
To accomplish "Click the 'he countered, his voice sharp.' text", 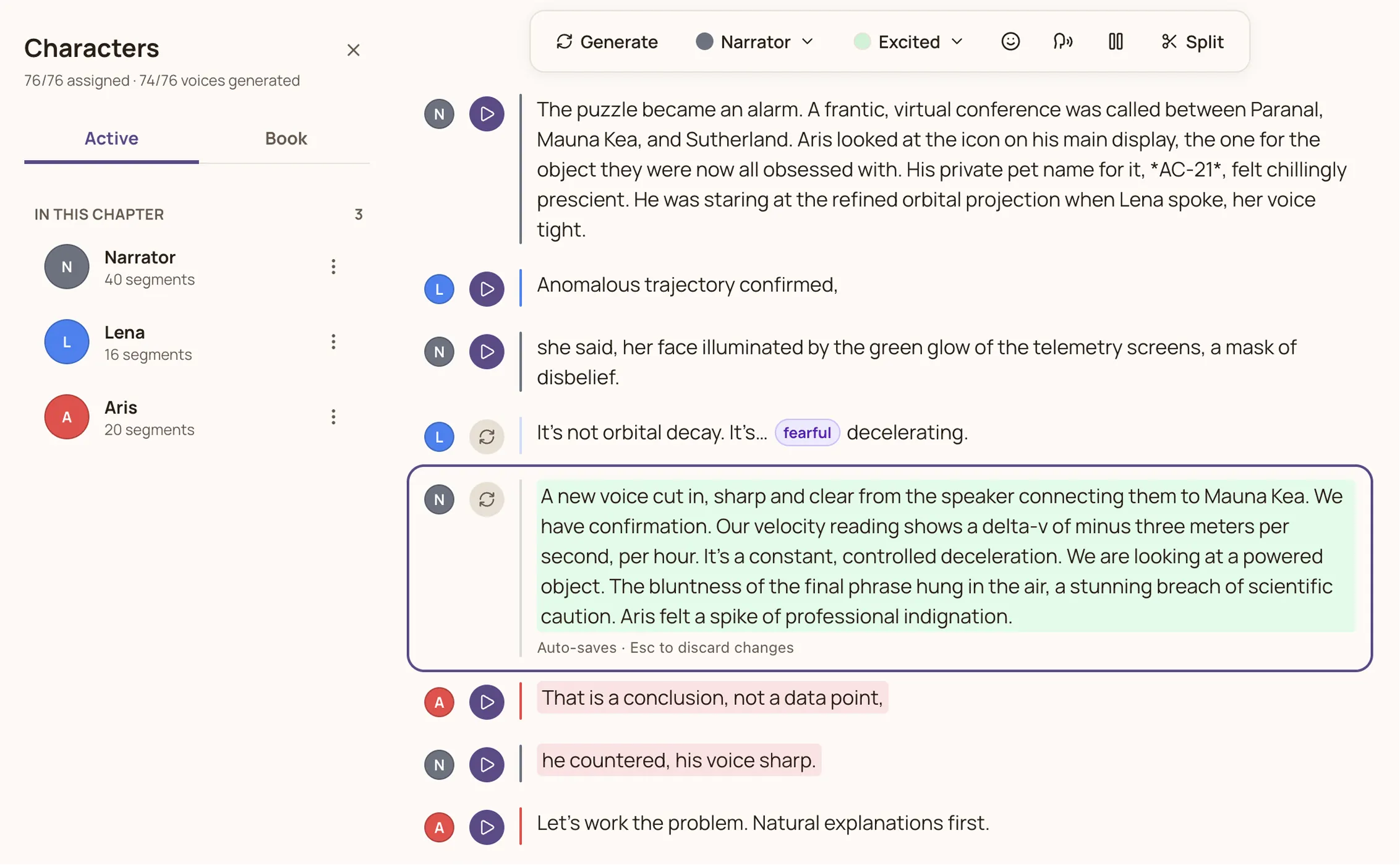I will (x=678, y=760).
